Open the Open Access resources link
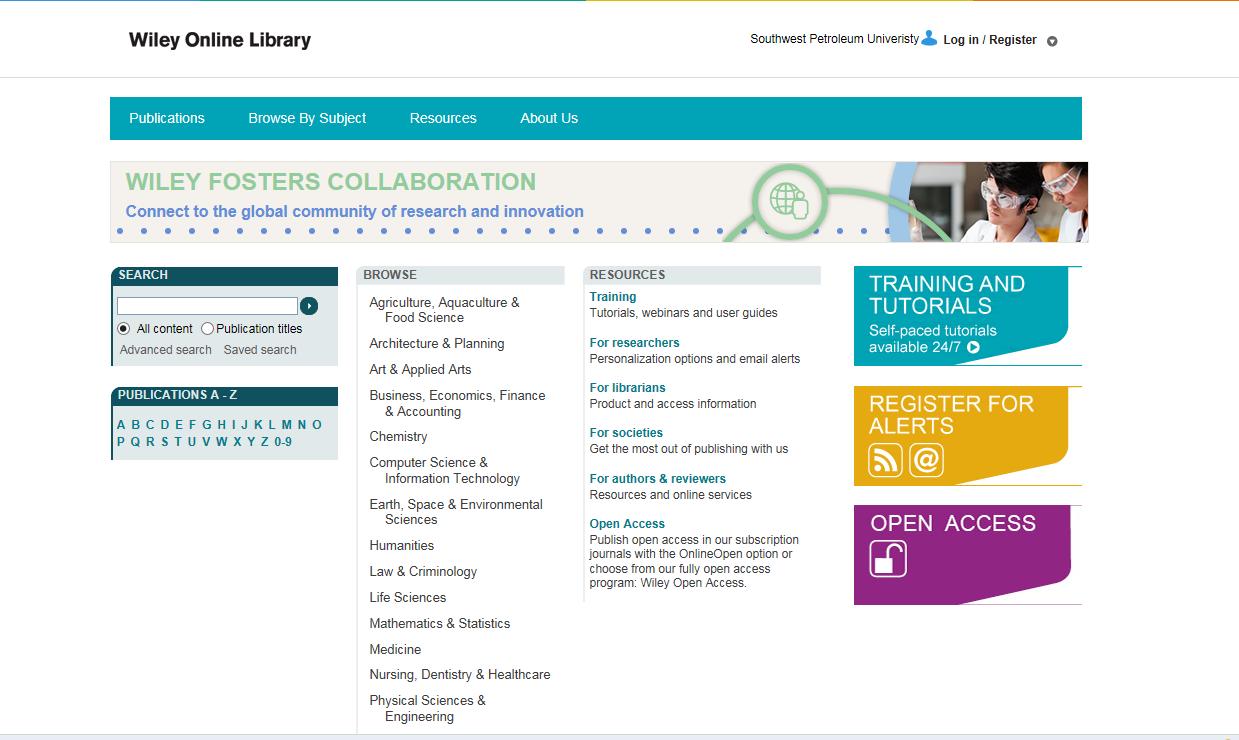Image resolution: width=1239 pixels, height=740 pixels. click(x=627, y=524)
